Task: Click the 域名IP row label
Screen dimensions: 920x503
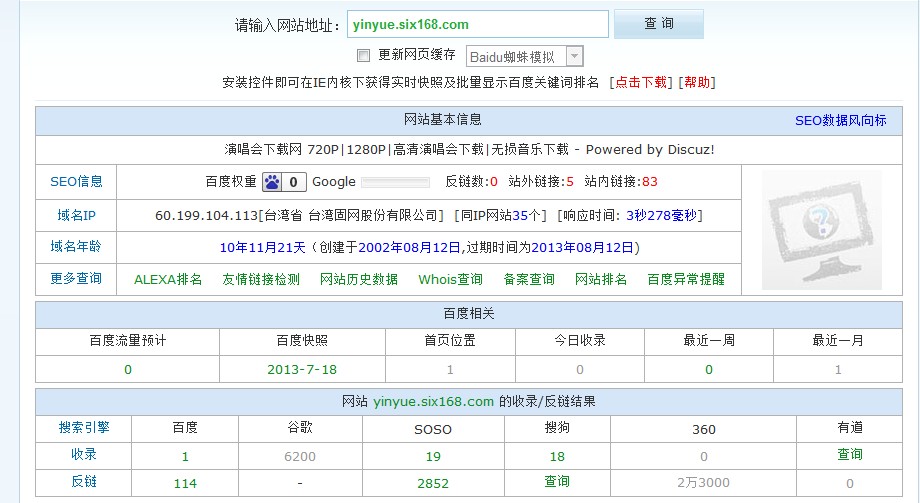Action: click(76, 215)
